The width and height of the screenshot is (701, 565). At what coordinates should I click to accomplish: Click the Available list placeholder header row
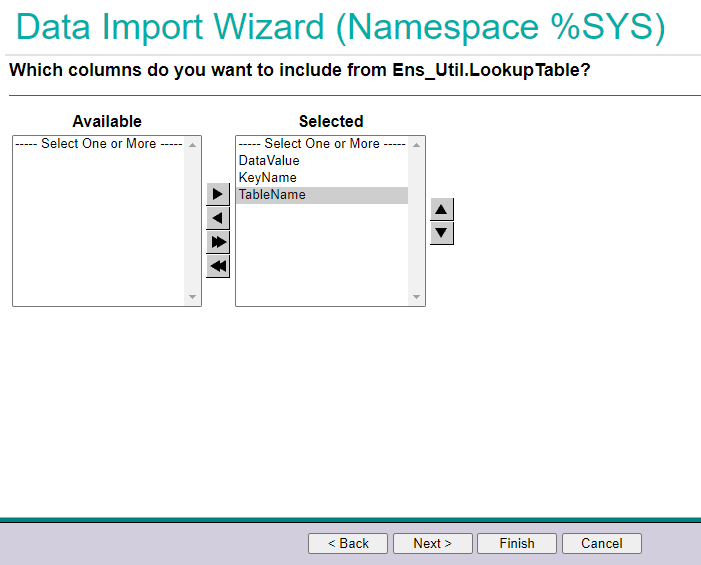[x=98, y=144]
